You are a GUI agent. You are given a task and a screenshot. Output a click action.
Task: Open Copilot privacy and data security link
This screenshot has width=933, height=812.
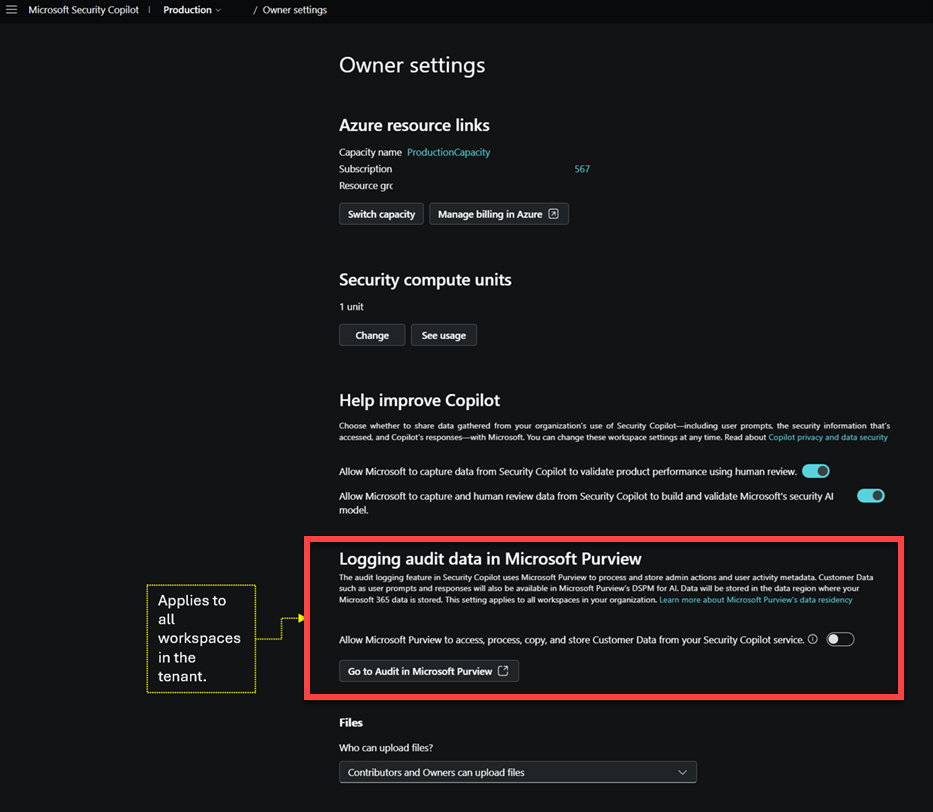(x=828, y=437)
